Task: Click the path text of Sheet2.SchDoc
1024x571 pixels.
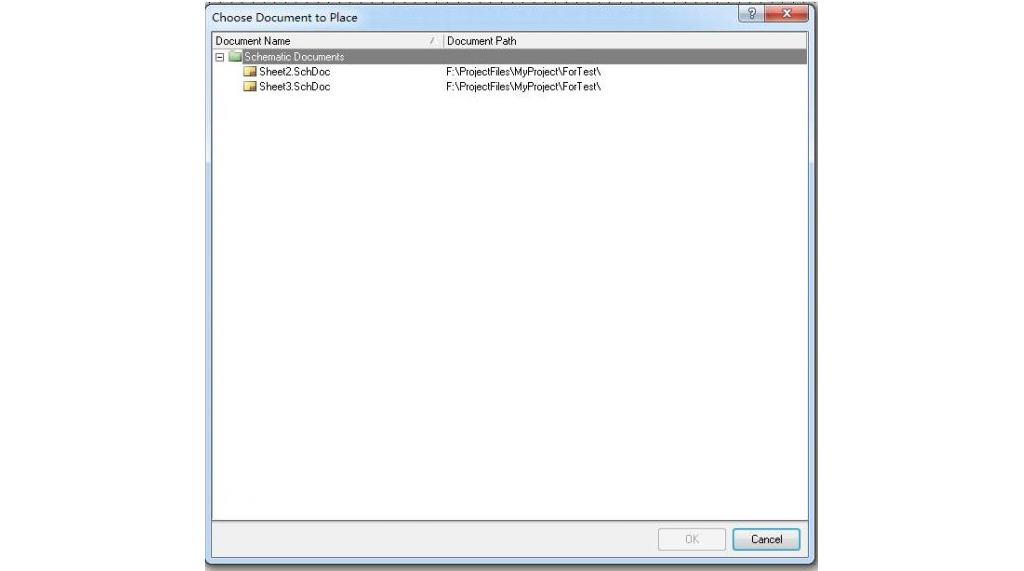Action: point(523,71)
